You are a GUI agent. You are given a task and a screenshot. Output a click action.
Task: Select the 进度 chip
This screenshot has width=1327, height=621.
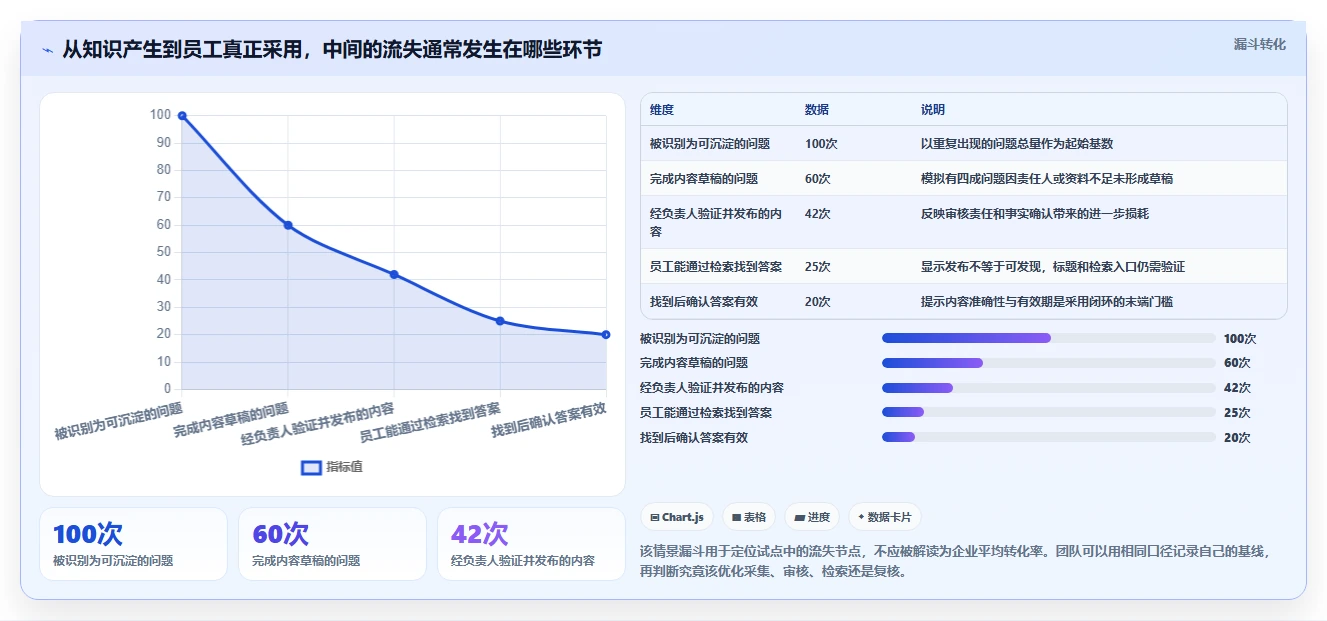coord(812,517)
